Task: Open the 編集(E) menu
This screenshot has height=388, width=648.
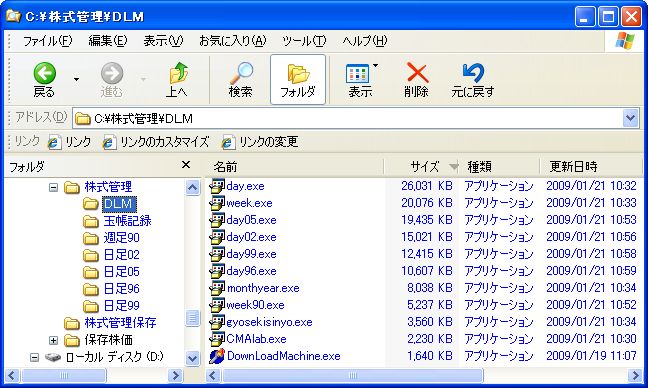Action: 107,40
